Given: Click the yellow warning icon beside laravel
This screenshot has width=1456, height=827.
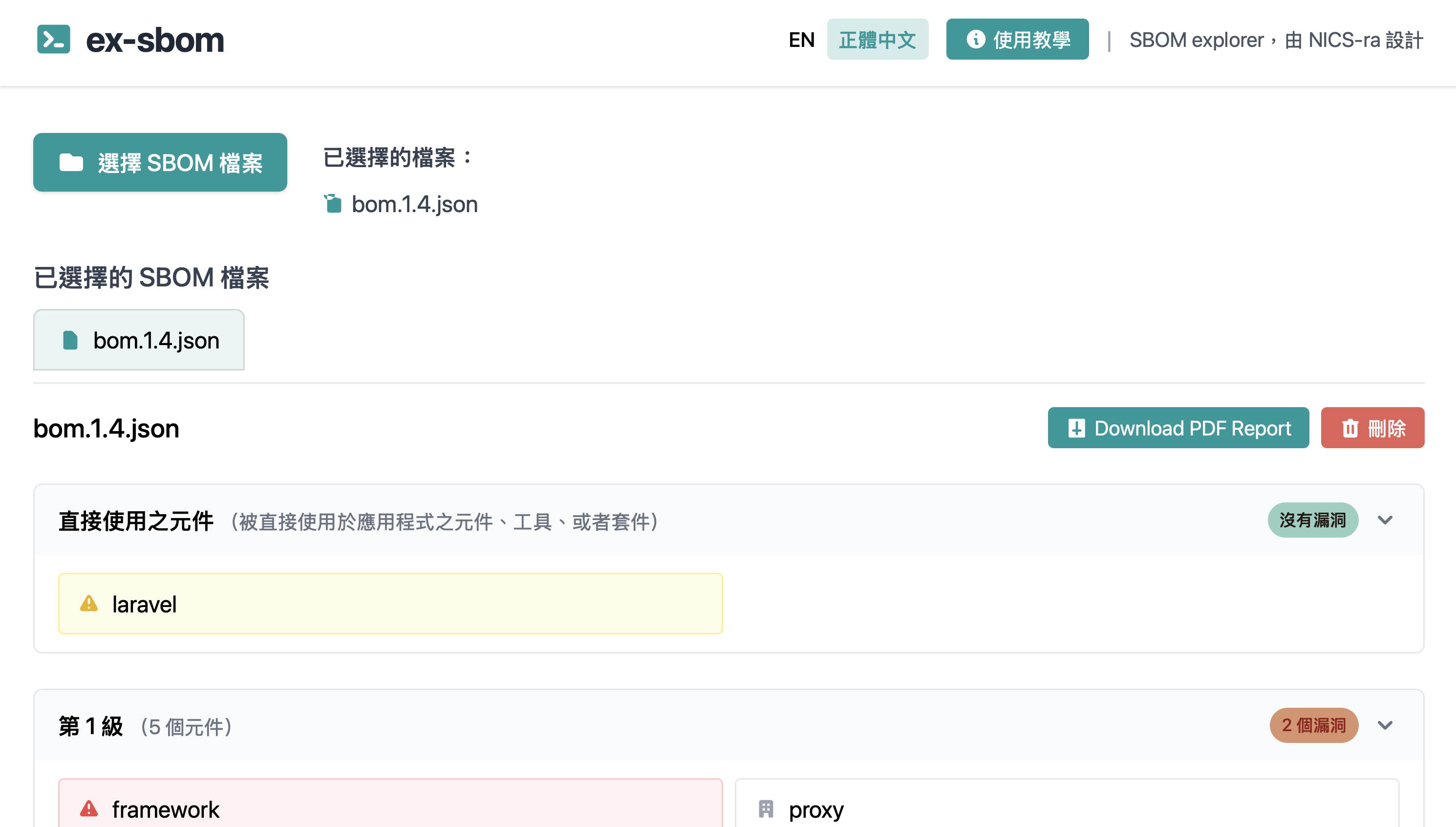Looking at the screenshot, I should coord(88,603).
